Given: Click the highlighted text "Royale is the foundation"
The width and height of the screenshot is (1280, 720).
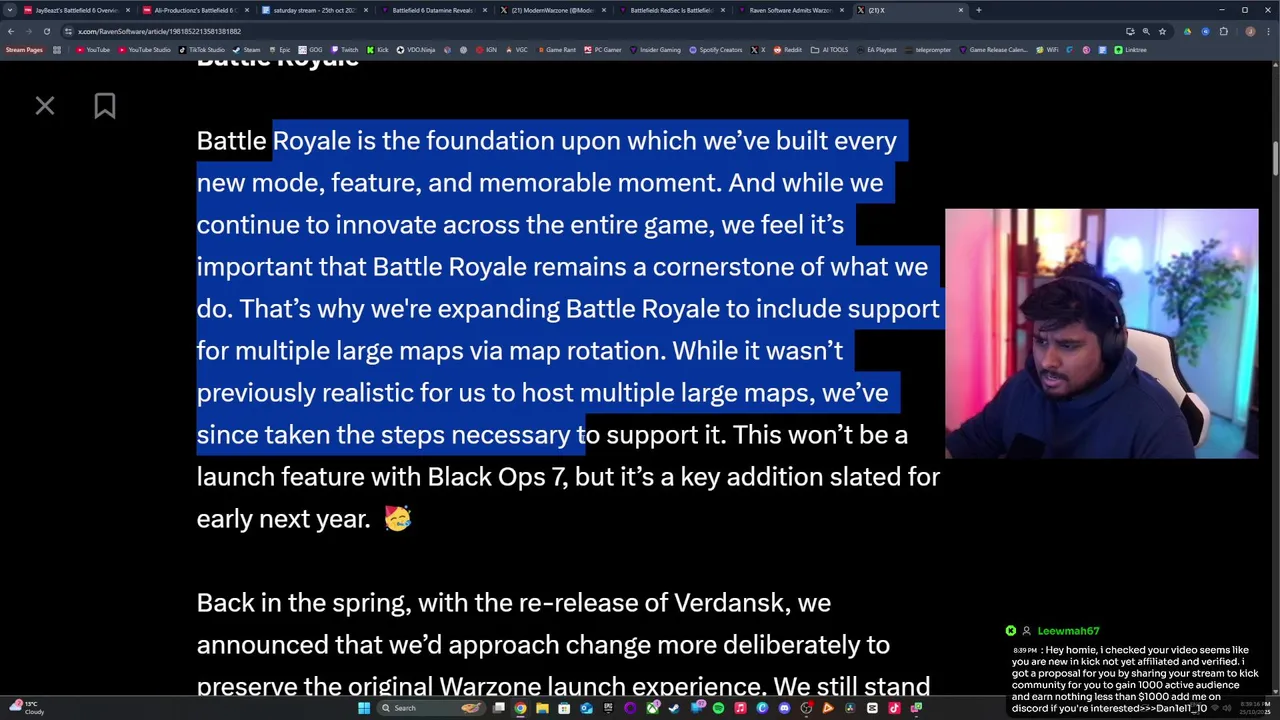Looking at the screenshot, I should [x=415, y=141].
